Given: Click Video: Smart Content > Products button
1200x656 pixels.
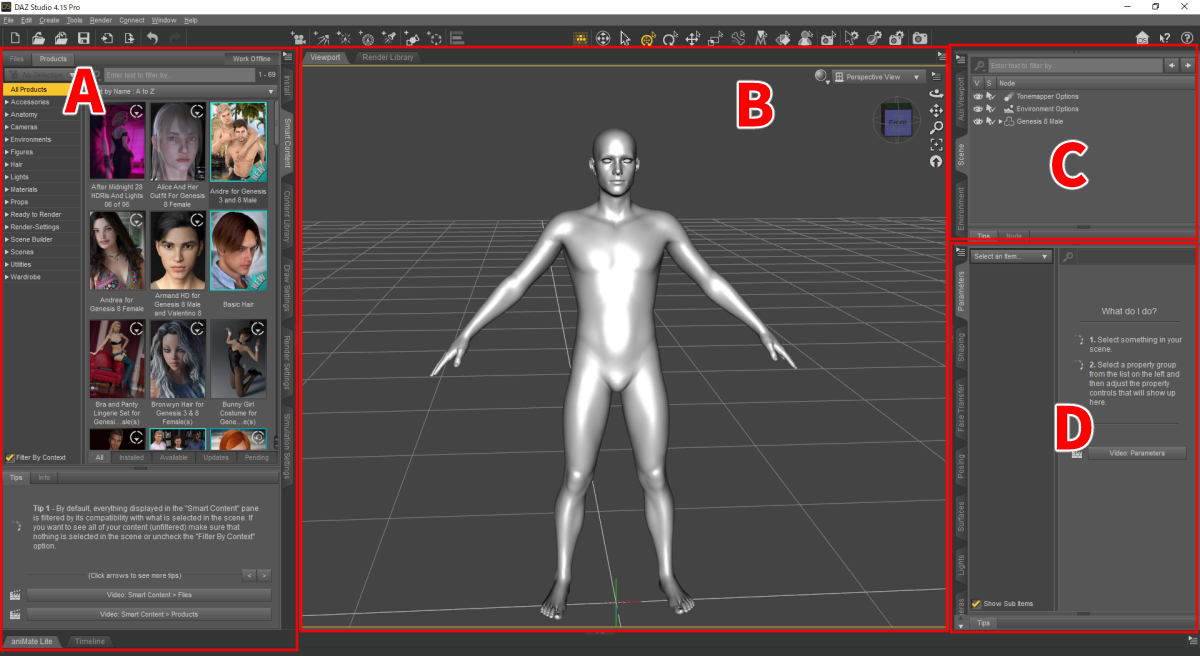Looking at the screenshot, I should 149,614.
